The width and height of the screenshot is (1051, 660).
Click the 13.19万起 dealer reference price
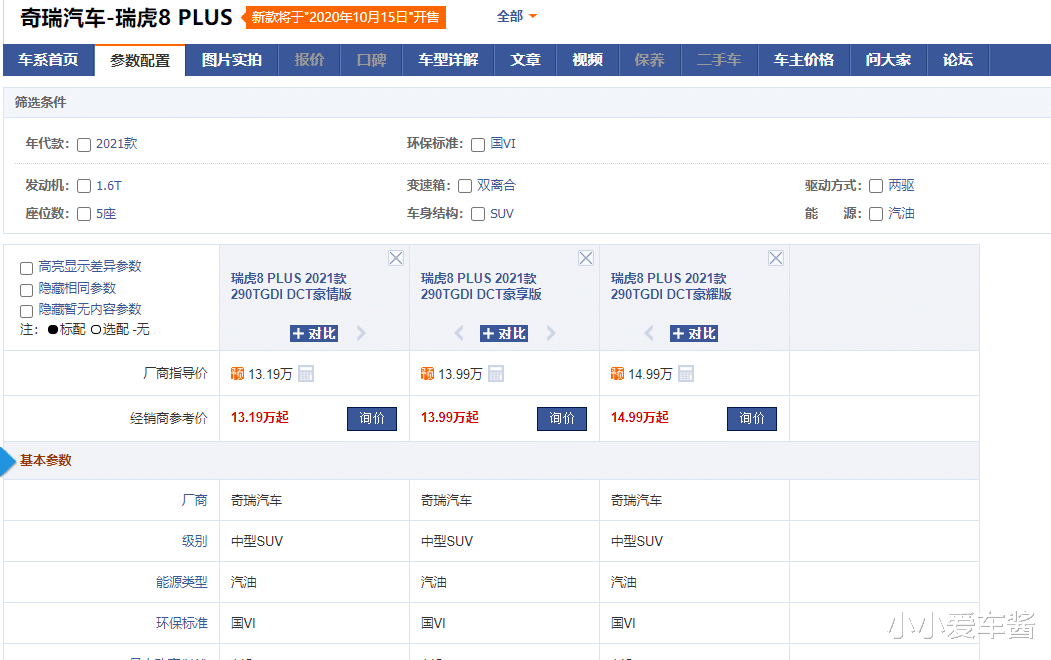[x=259, y=417]
